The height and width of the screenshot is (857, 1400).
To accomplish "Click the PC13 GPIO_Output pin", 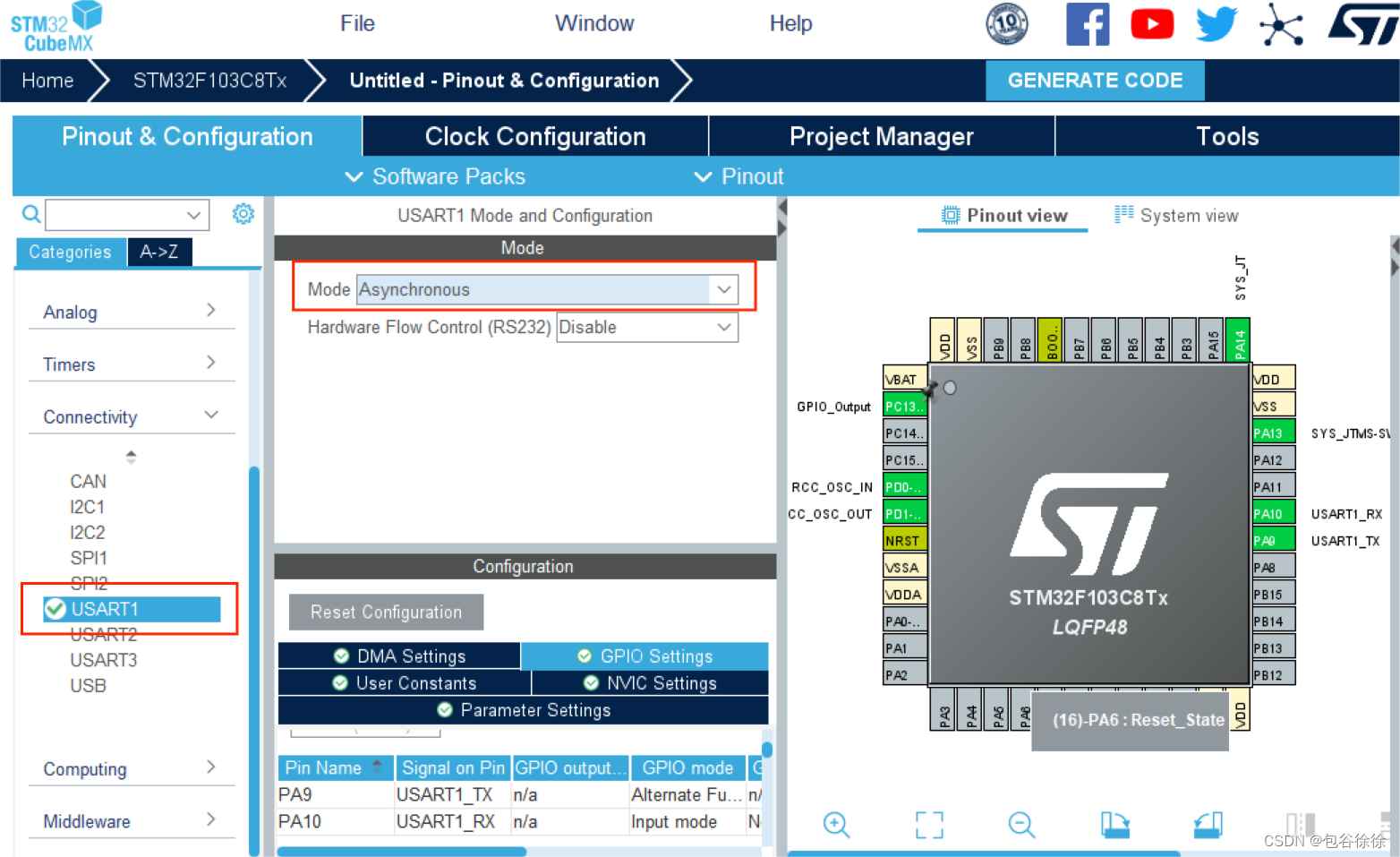I will pos(904,406).
